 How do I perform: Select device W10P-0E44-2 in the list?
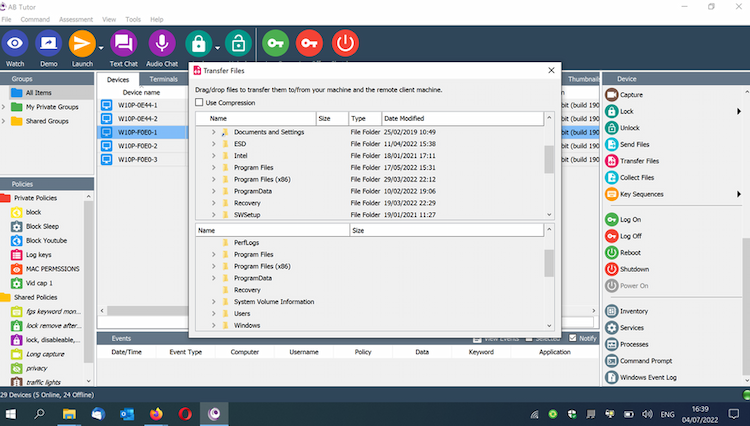click(x=139, y=118)
